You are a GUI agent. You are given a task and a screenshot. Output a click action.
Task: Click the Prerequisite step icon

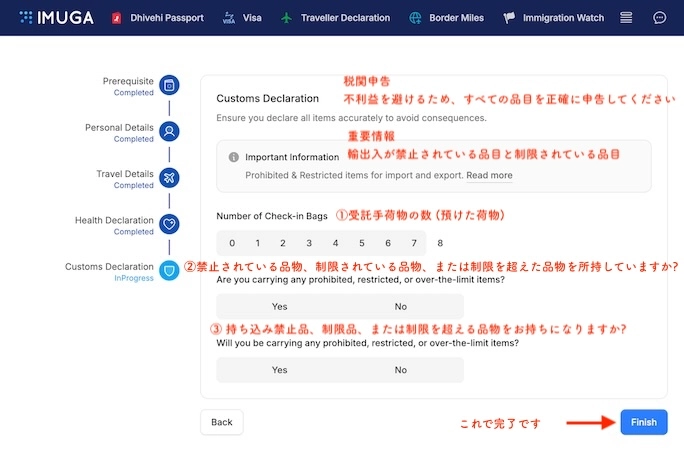pos(169,85)
